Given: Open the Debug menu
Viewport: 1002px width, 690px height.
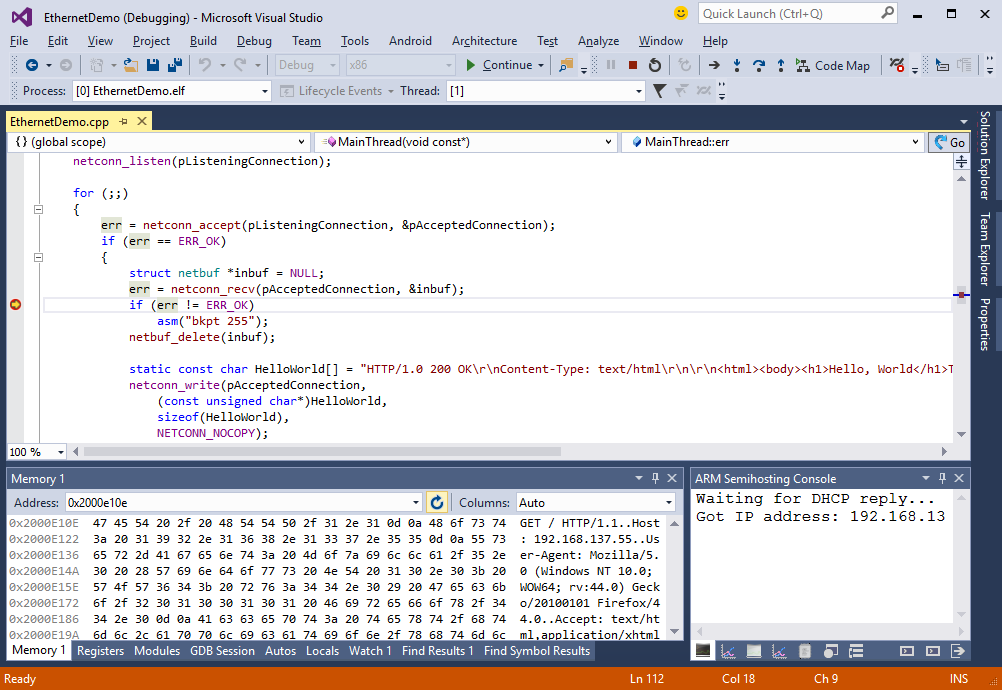Looking at the screenshot, I should pyautogui.click(x=254, y=41).
